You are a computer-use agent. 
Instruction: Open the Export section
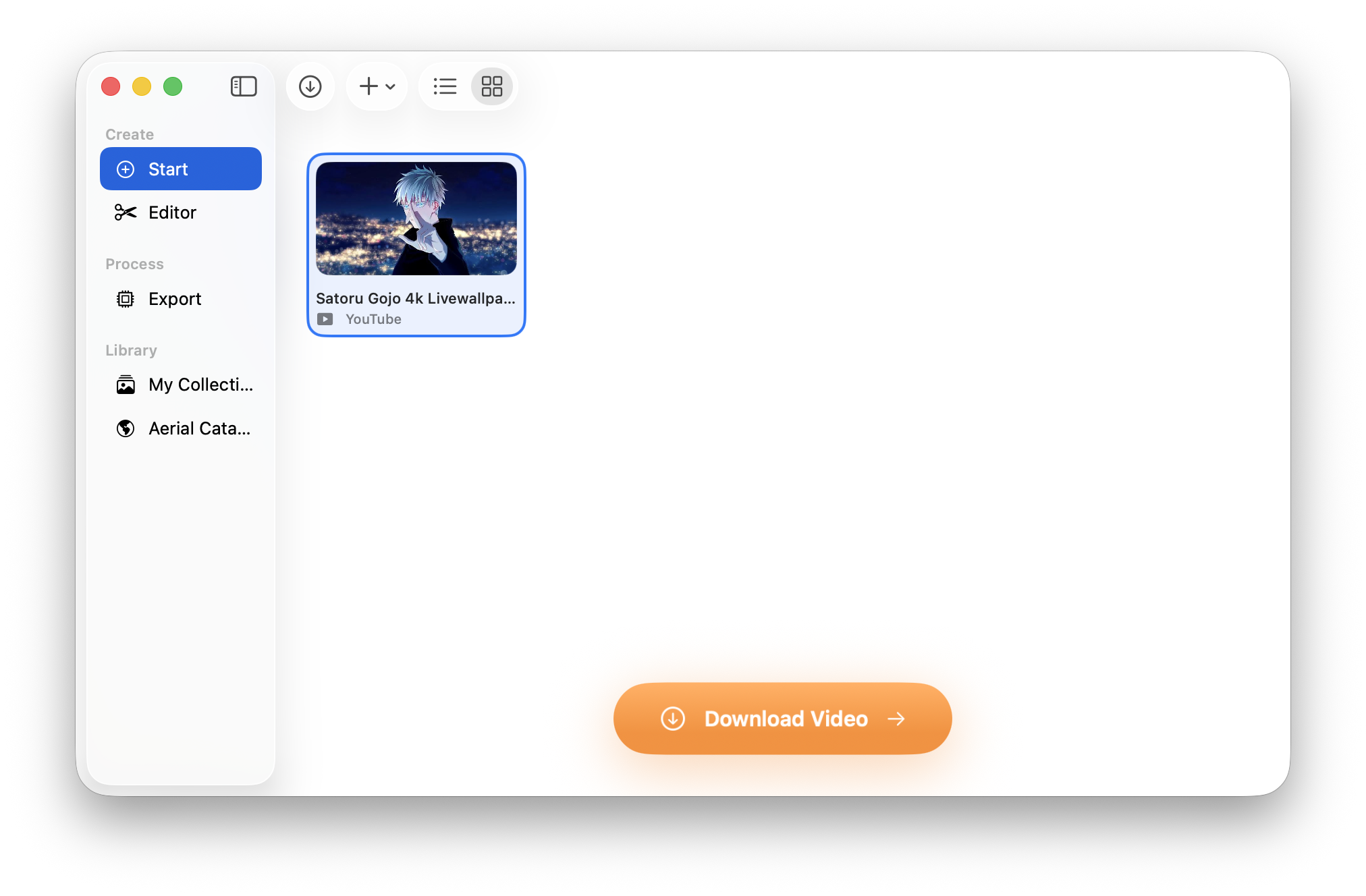(175, 299)
